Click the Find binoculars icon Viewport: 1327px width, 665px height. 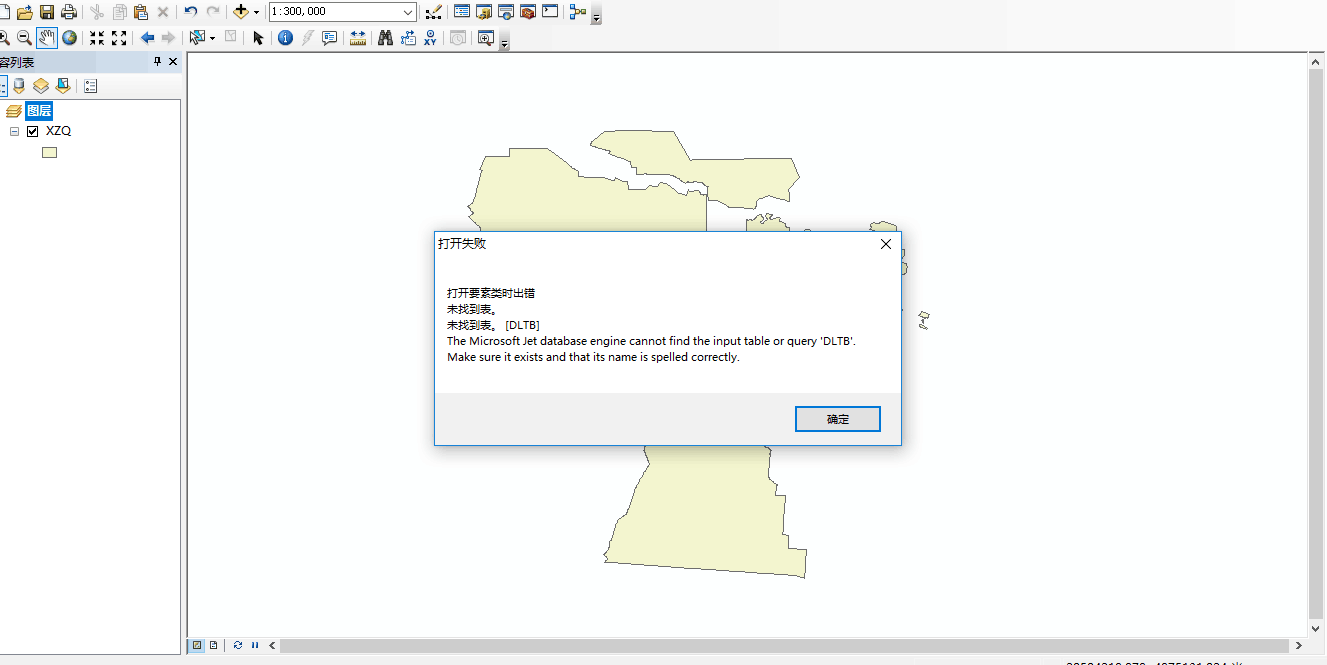click(x=385, y=38)
